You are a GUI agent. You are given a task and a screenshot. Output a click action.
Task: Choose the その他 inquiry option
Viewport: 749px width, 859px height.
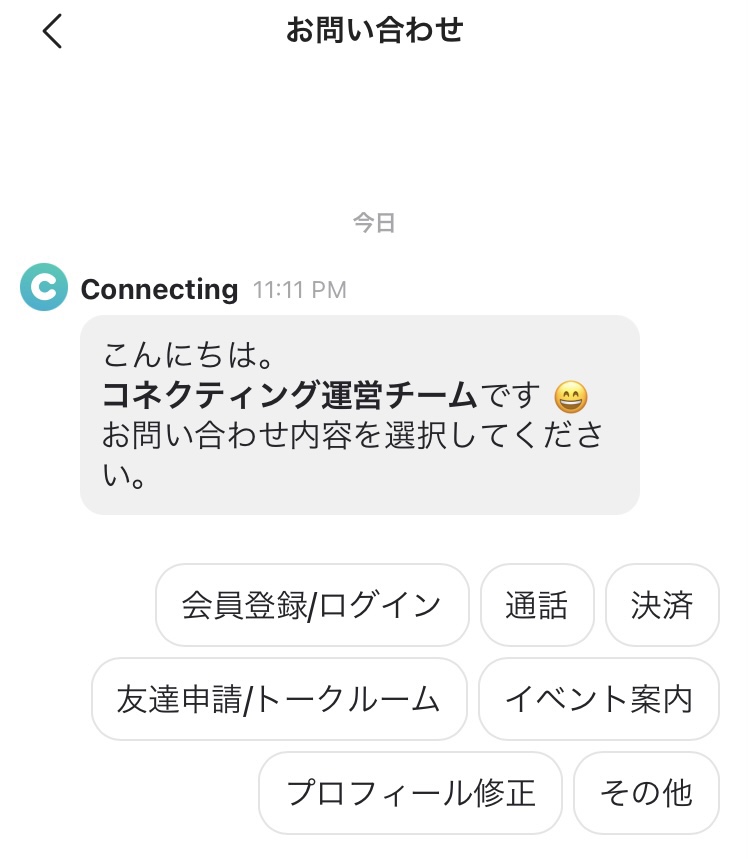647,793
